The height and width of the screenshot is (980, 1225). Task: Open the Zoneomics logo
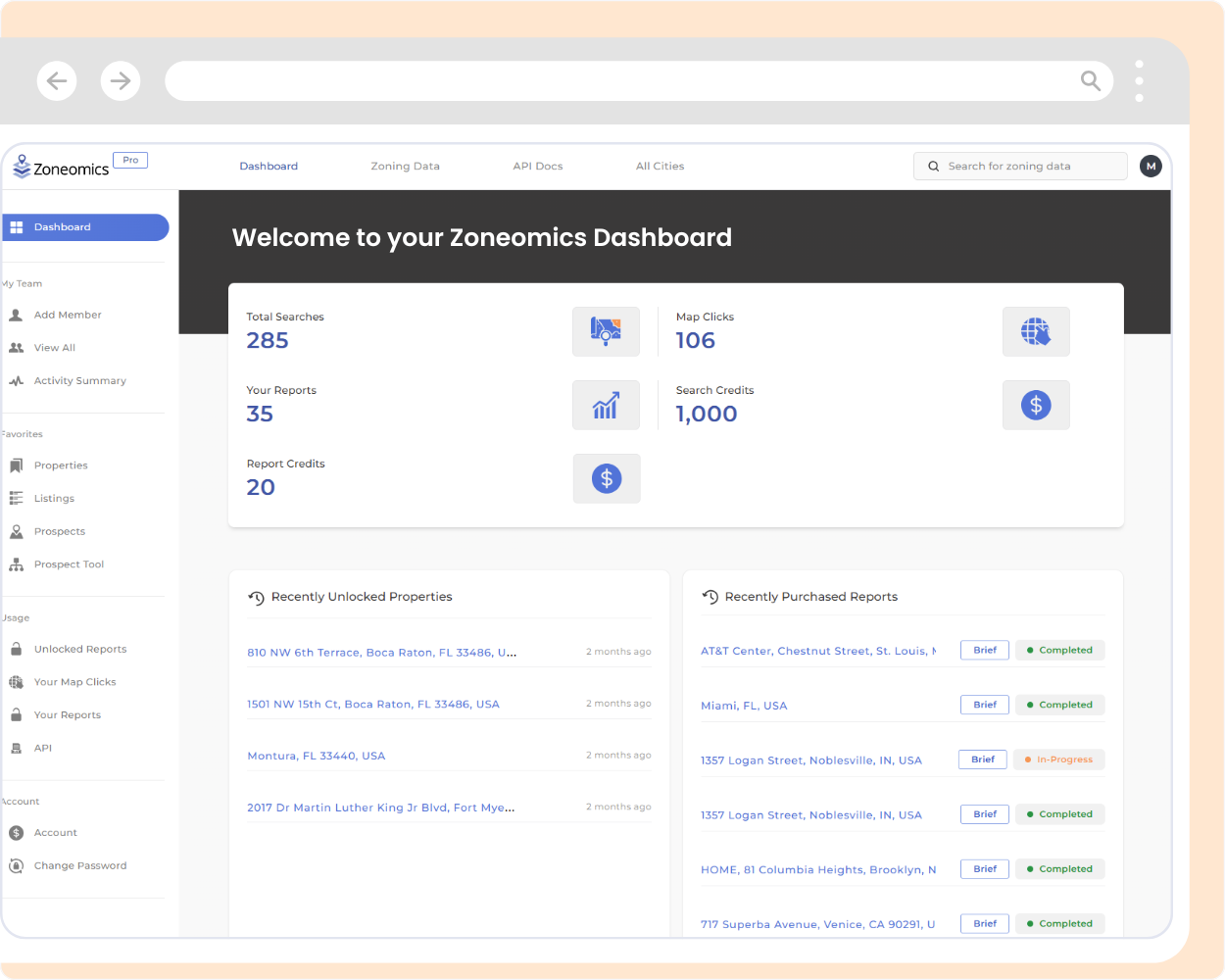click(x=61, y=167)
